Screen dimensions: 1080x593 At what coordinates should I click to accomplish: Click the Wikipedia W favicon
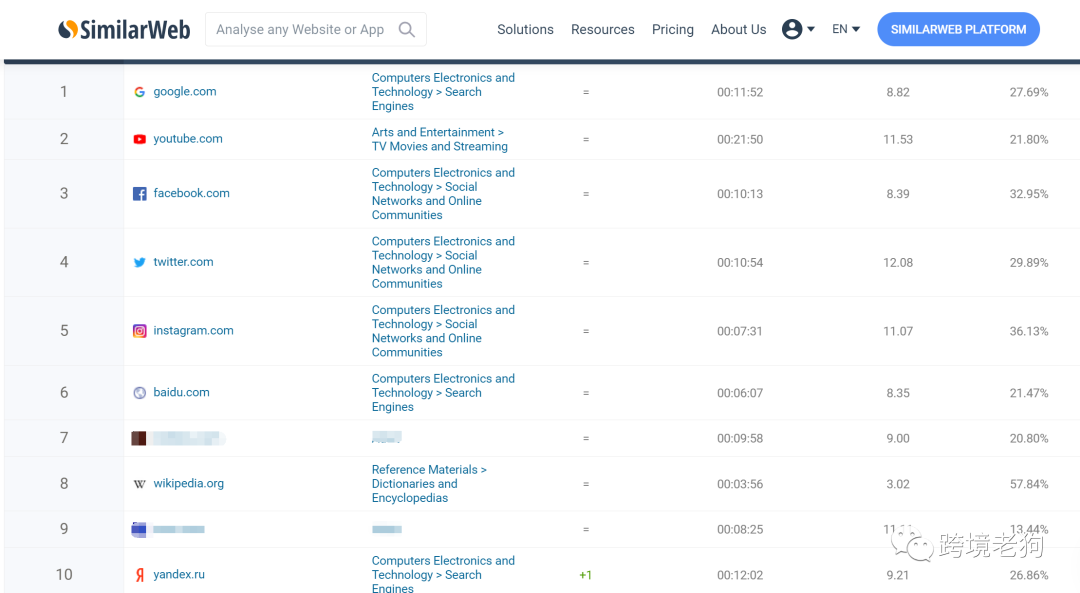[139, 484]
